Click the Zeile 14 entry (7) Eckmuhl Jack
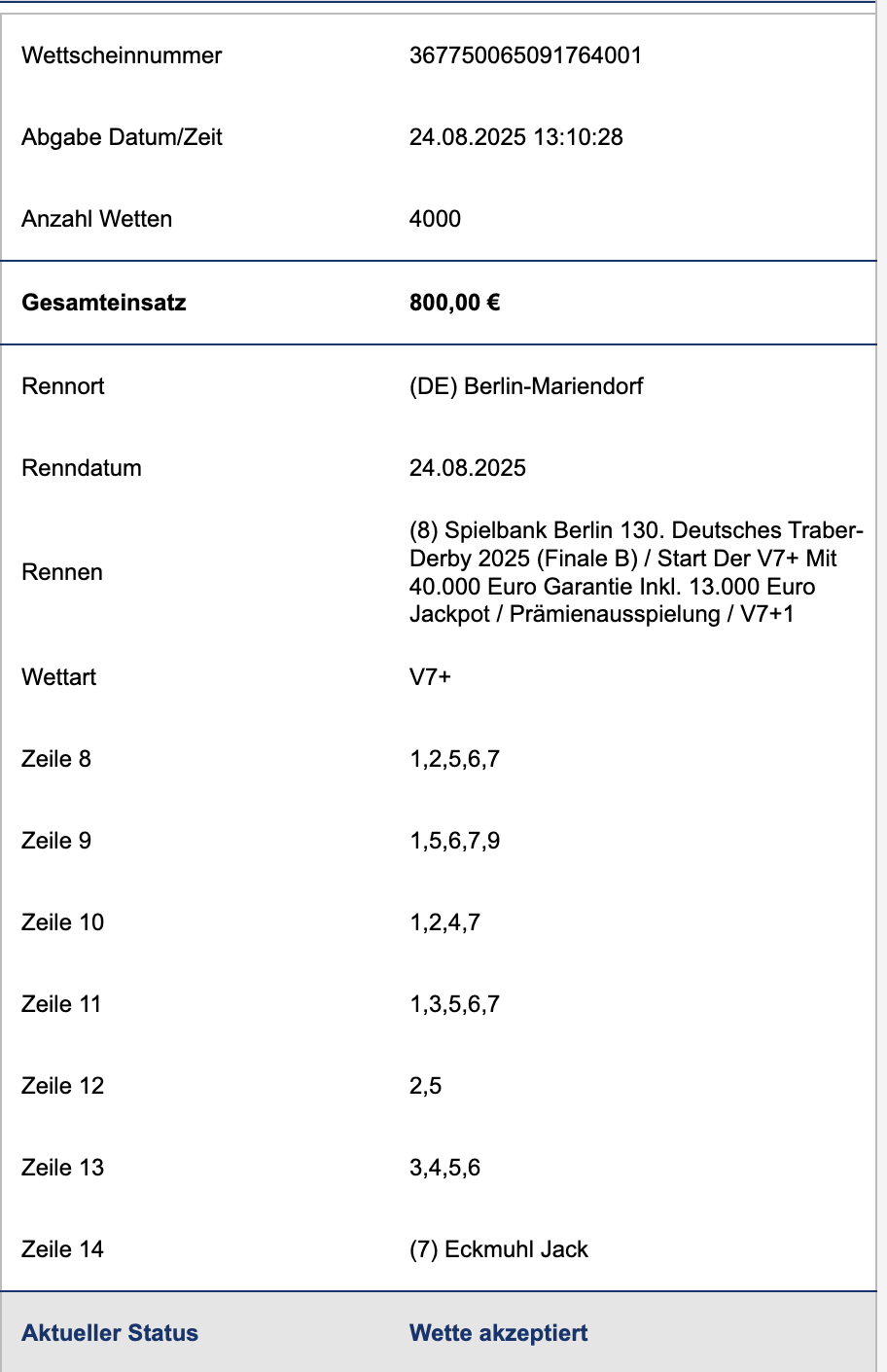Screen dimensions: 887x1372 (x=499, y=1249)
